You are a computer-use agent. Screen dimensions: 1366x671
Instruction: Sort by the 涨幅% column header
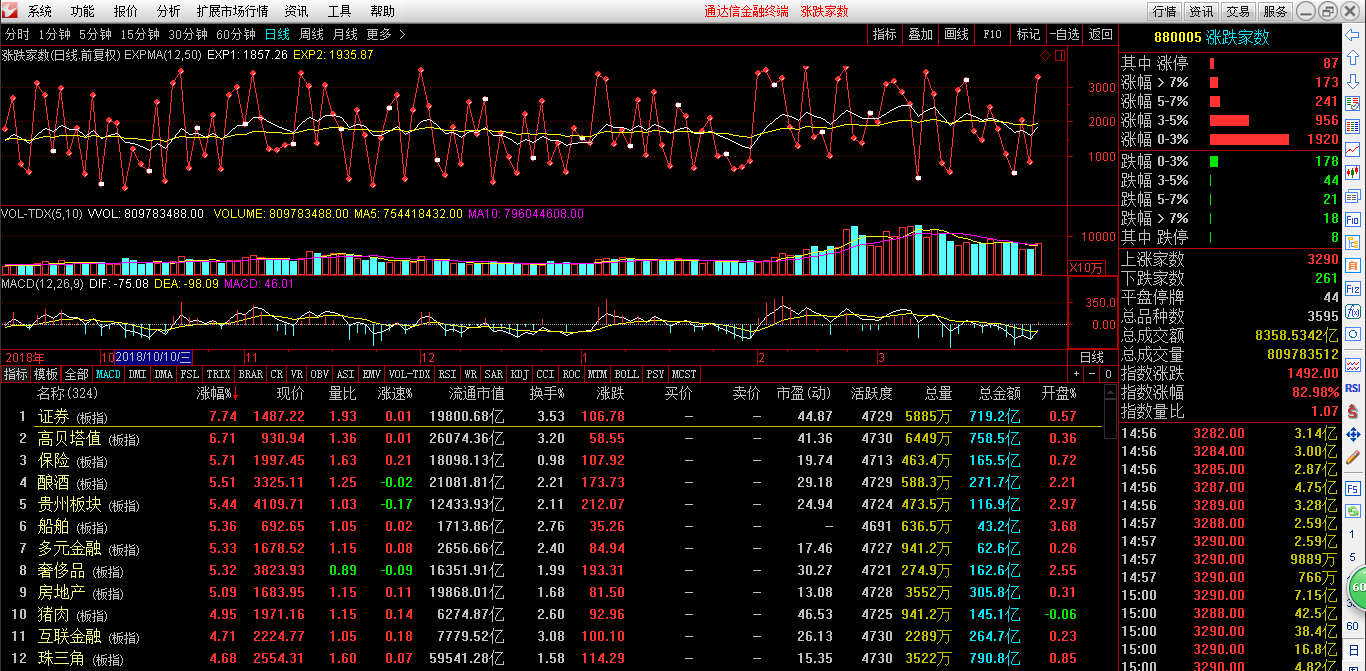pos(216,394)
